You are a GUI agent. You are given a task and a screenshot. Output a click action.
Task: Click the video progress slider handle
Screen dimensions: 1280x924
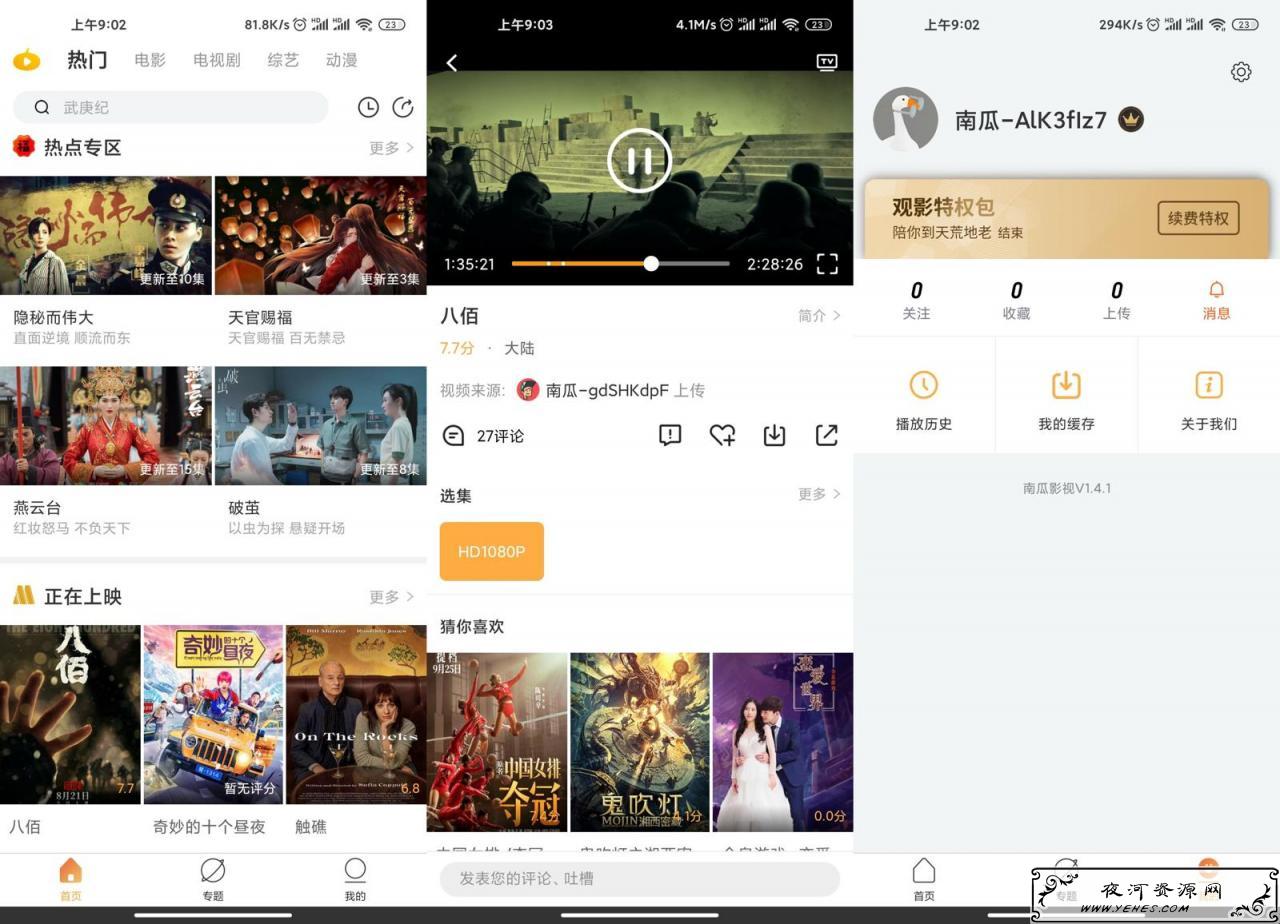(x=651, y=264)
